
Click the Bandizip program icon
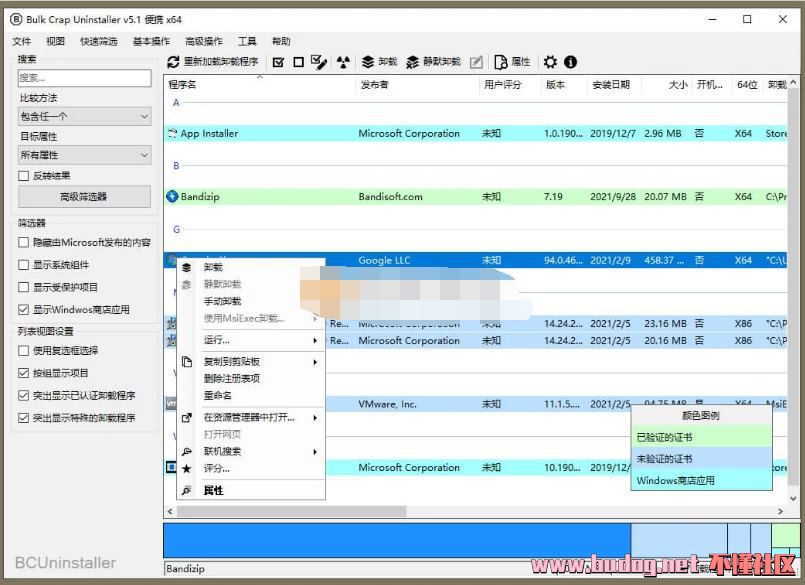pos(172,197)
